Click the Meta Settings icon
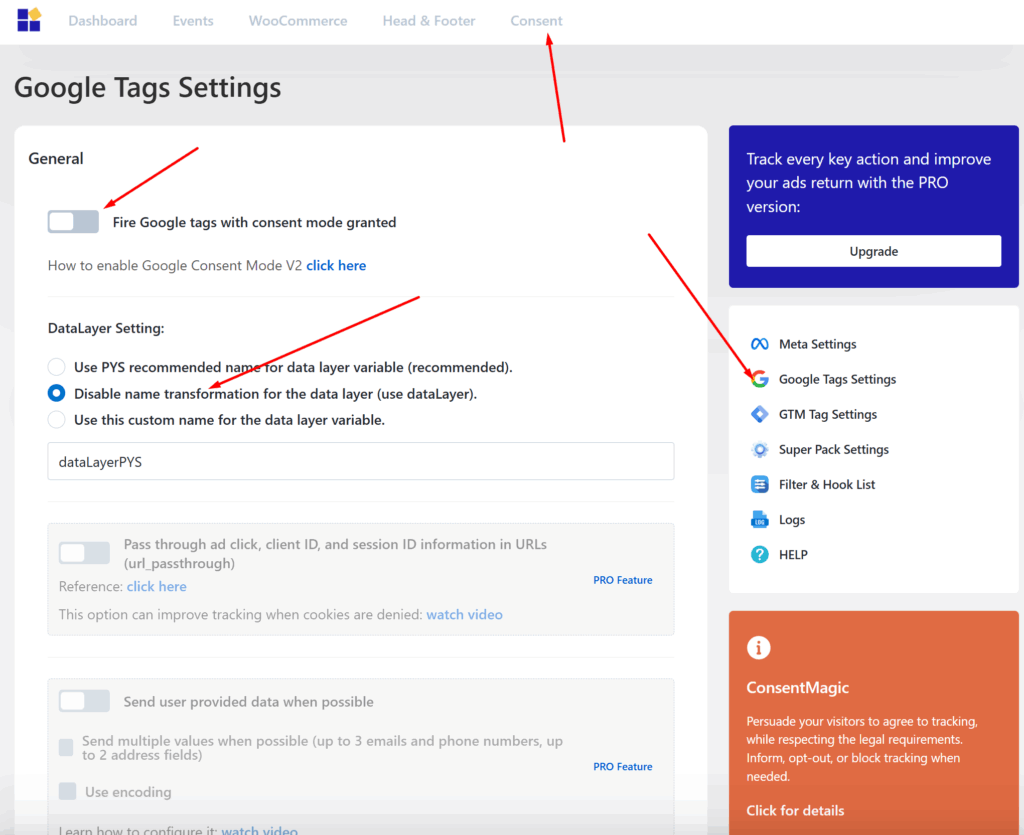1024x835 pixels. (x=760, y=344)
